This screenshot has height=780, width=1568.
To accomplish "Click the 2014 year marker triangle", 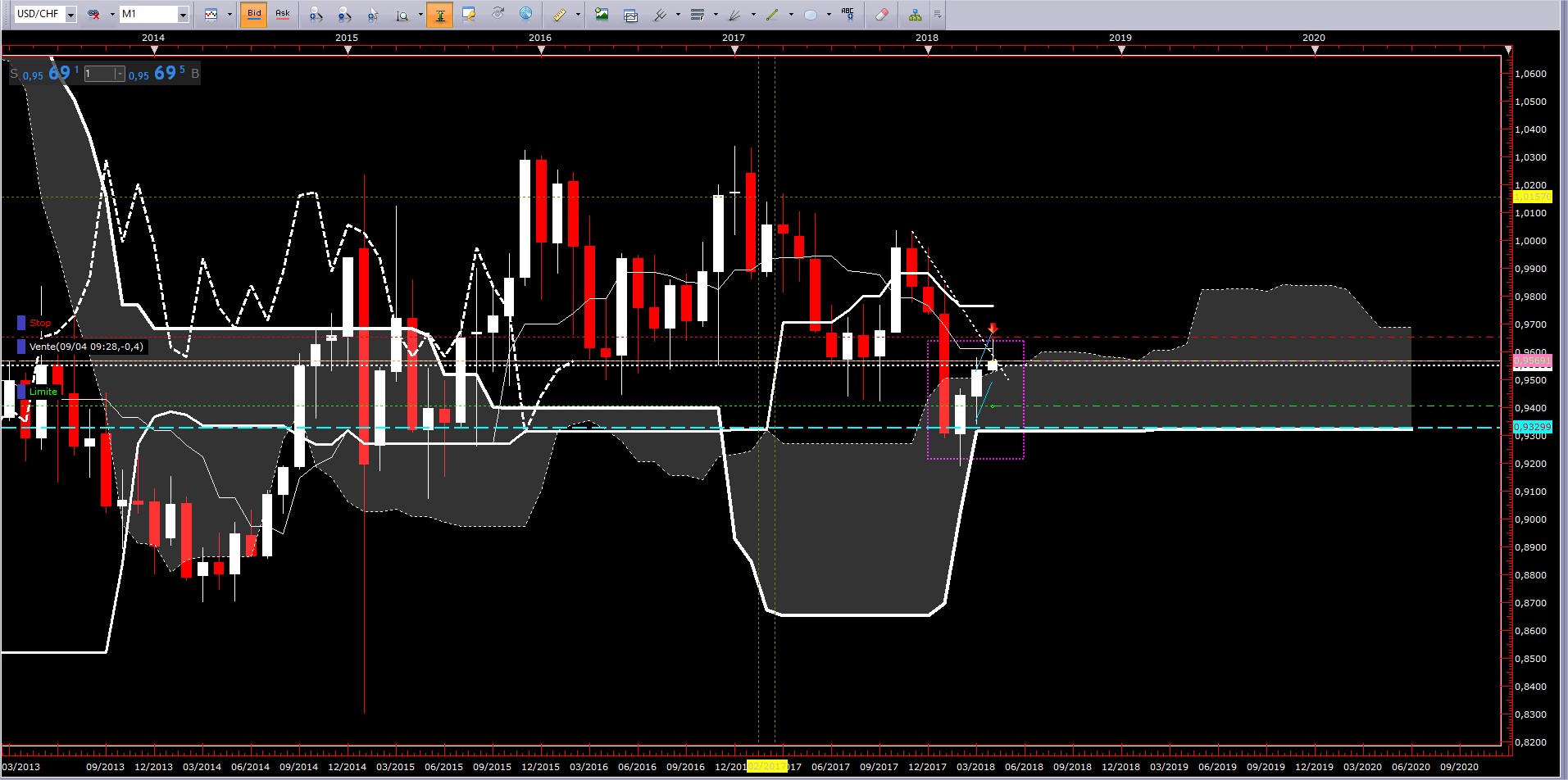I will [154, 50].
